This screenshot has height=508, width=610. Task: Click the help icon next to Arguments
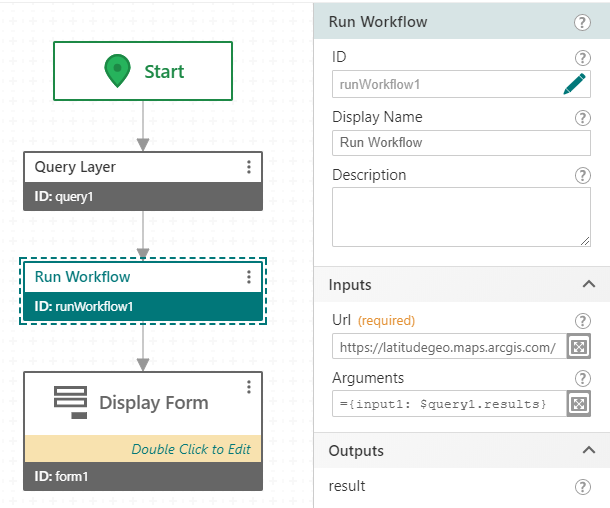pyautogui.click(x=582, y=378)
